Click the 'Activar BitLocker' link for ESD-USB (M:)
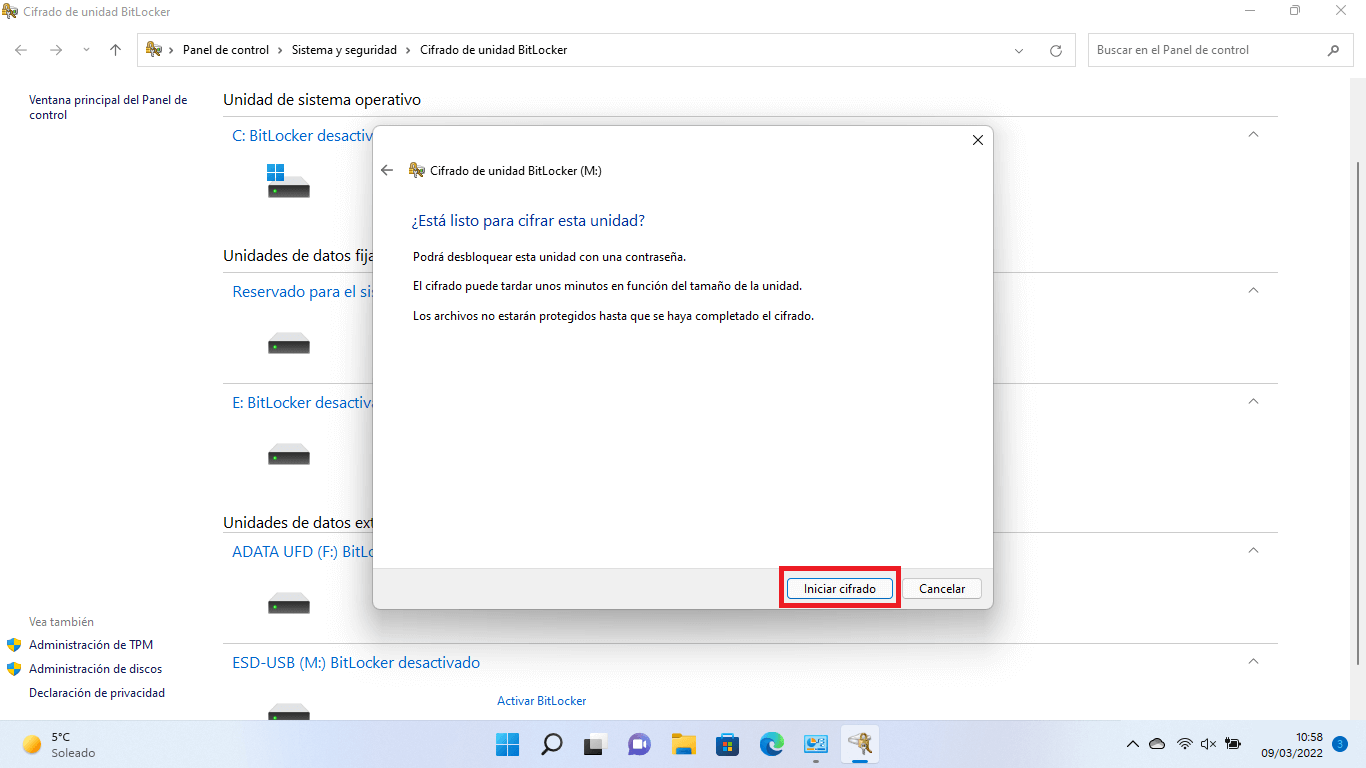 (541, 701)
